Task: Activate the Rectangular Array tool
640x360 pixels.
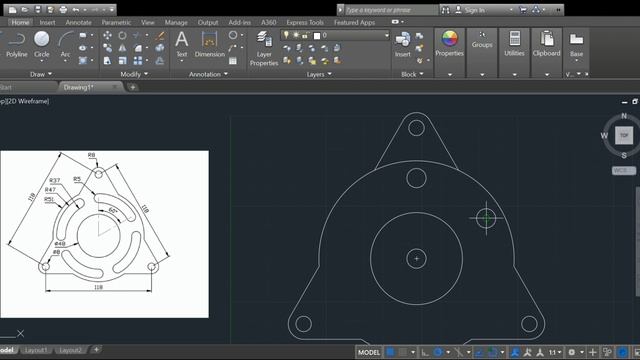Action: coord(138,61)
